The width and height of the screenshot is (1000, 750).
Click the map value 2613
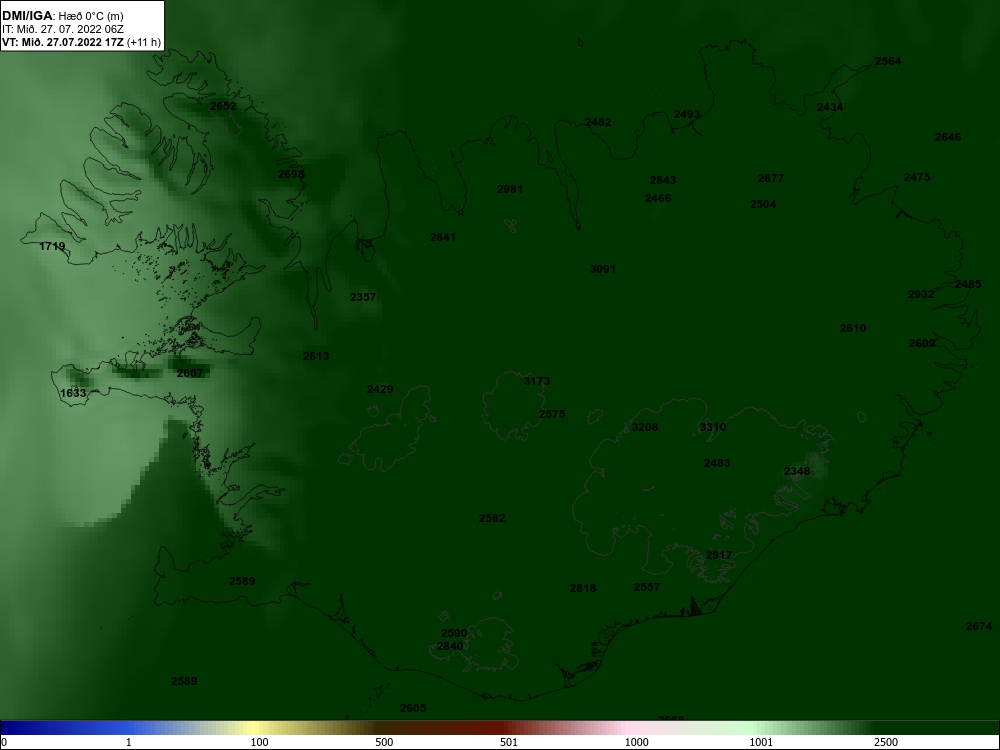316,357
